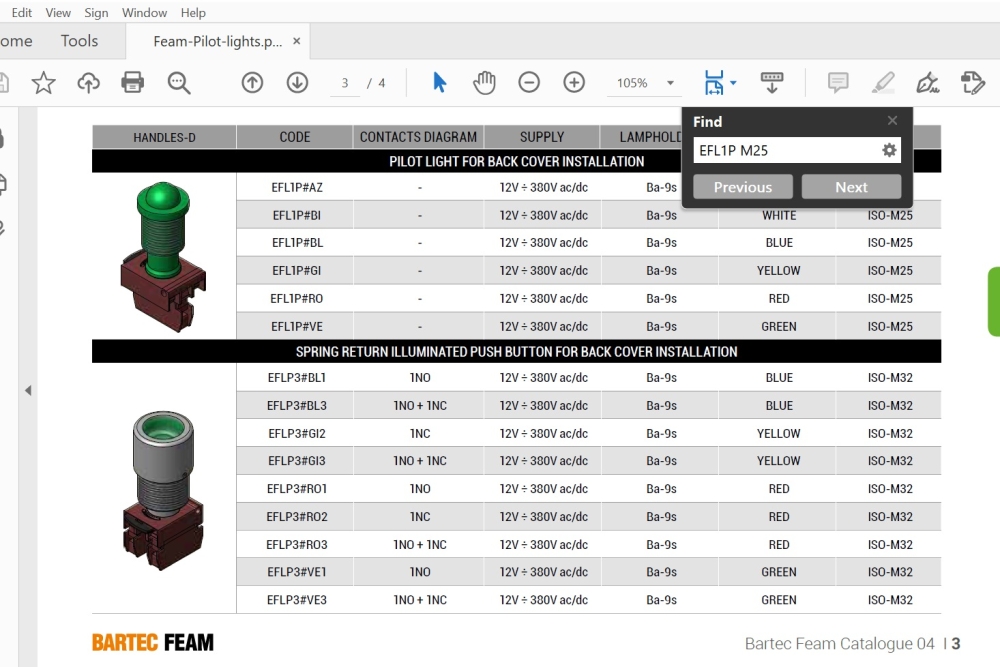
Task: Select the arrow selection tool
Action: [440, 83]
